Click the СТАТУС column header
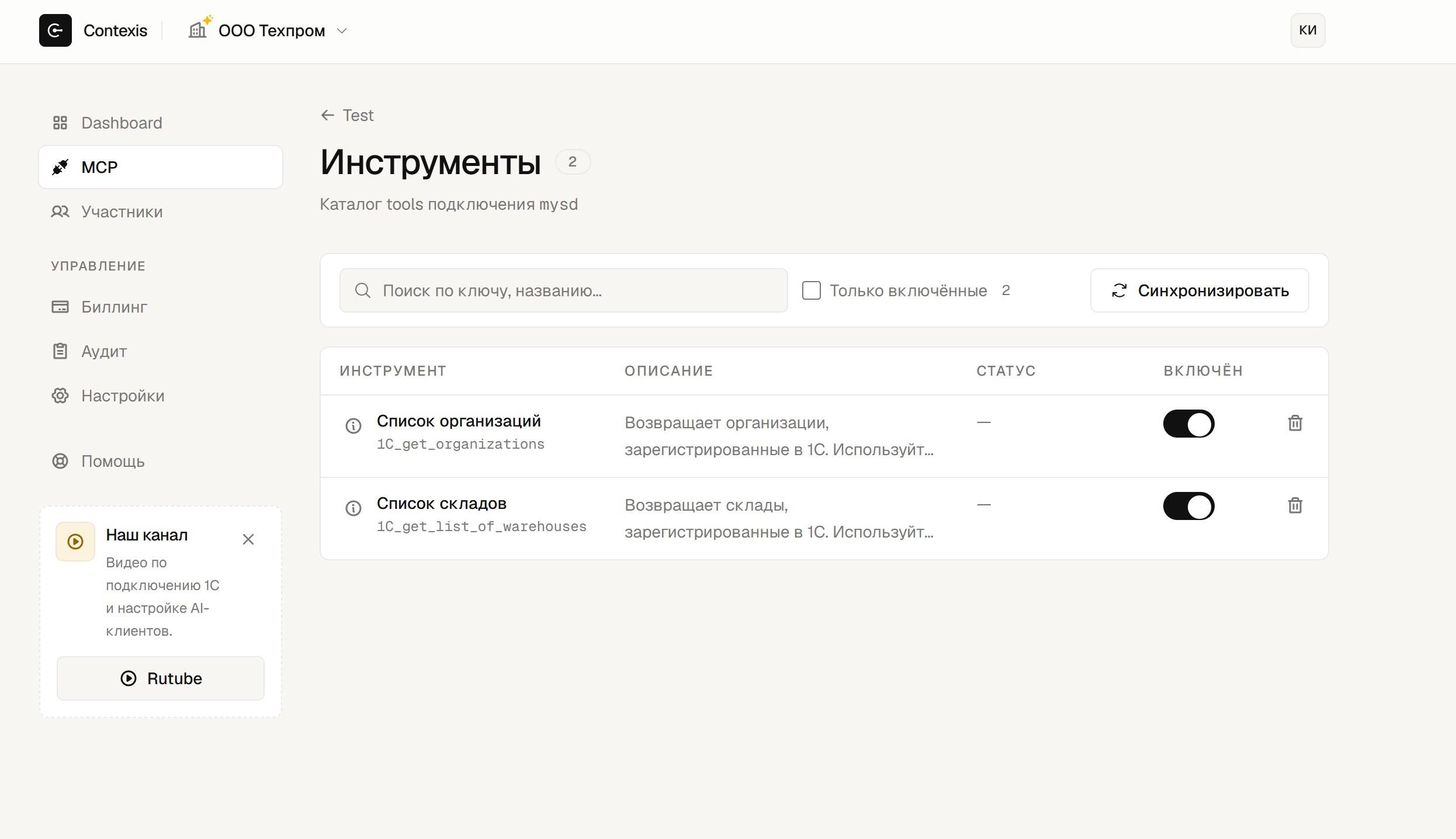The height and width of the screenshot is (839, 1456). click(1006, 371)
